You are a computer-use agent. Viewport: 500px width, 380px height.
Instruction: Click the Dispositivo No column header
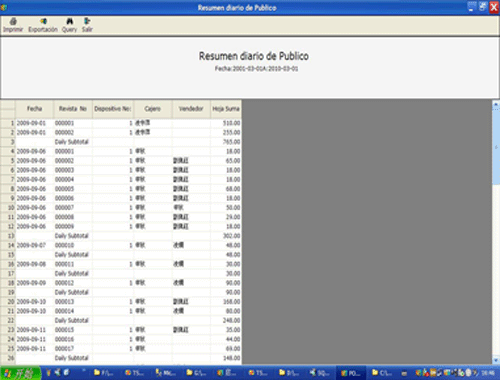tap(113, 109)
